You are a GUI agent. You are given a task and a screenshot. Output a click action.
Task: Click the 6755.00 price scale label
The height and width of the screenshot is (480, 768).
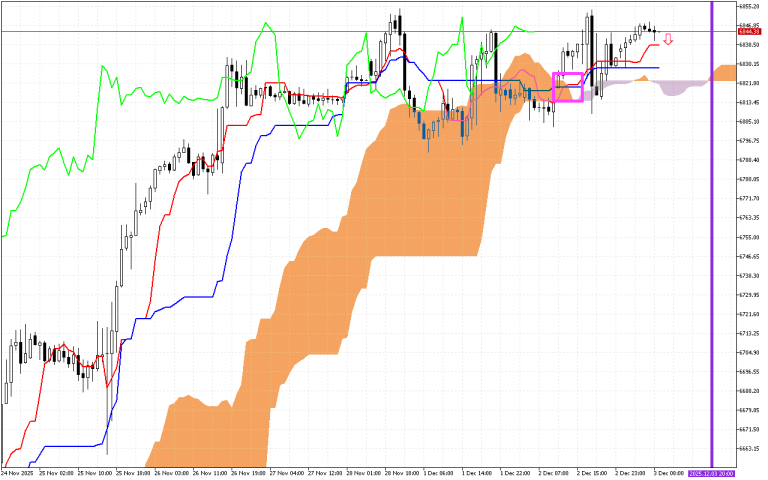coord(749,237)
